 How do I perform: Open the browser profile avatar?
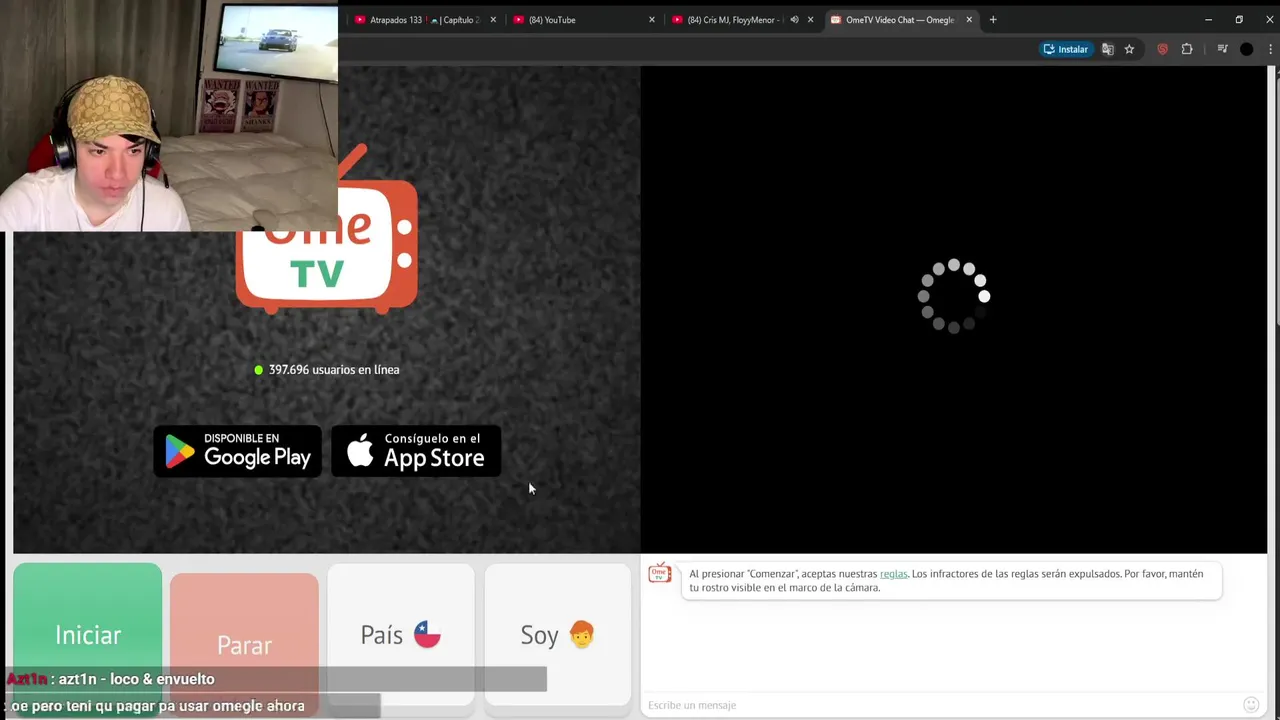[1246, 49]
